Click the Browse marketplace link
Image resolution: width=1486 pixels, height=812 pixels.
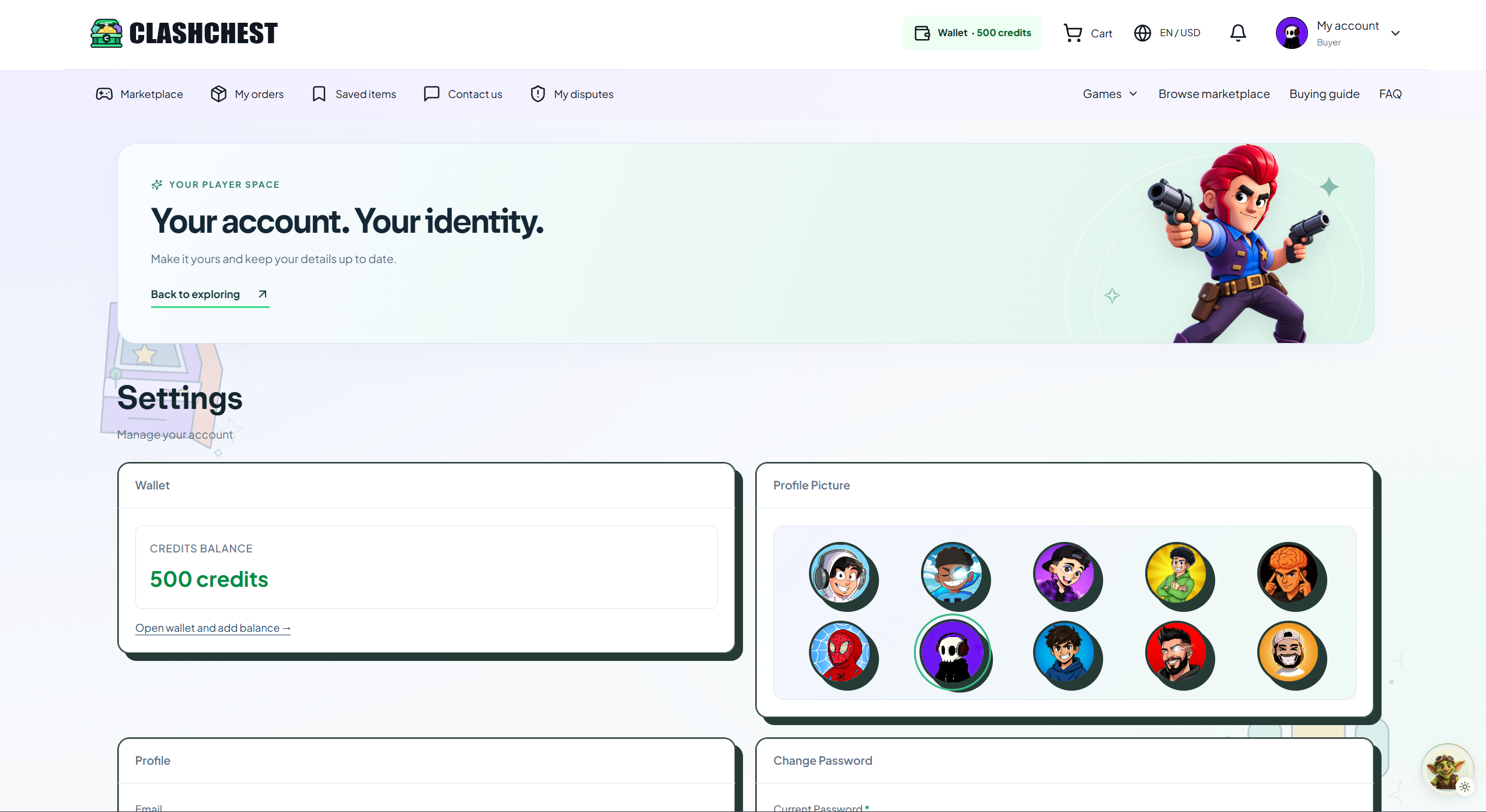click(1214, 94)
